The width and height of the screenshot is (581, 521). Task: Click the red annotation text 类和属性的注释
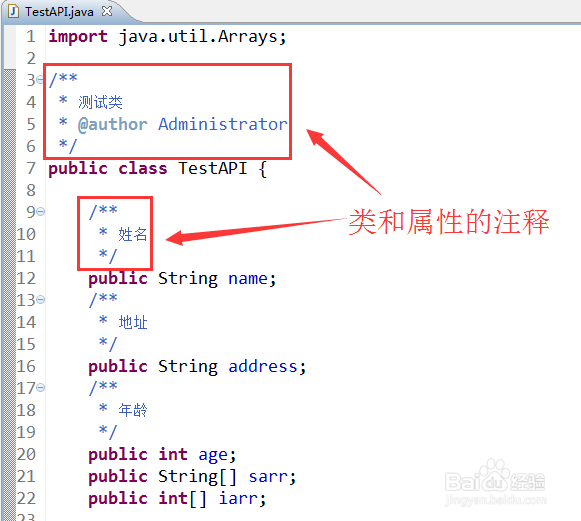(449, 222)
